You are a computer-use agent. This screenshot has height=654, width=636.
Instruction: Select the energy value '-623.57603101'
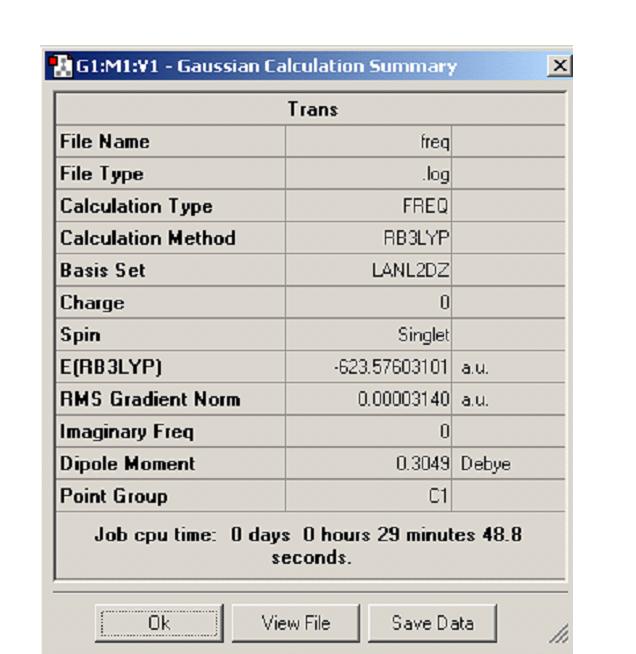click(x=391, y=367)
